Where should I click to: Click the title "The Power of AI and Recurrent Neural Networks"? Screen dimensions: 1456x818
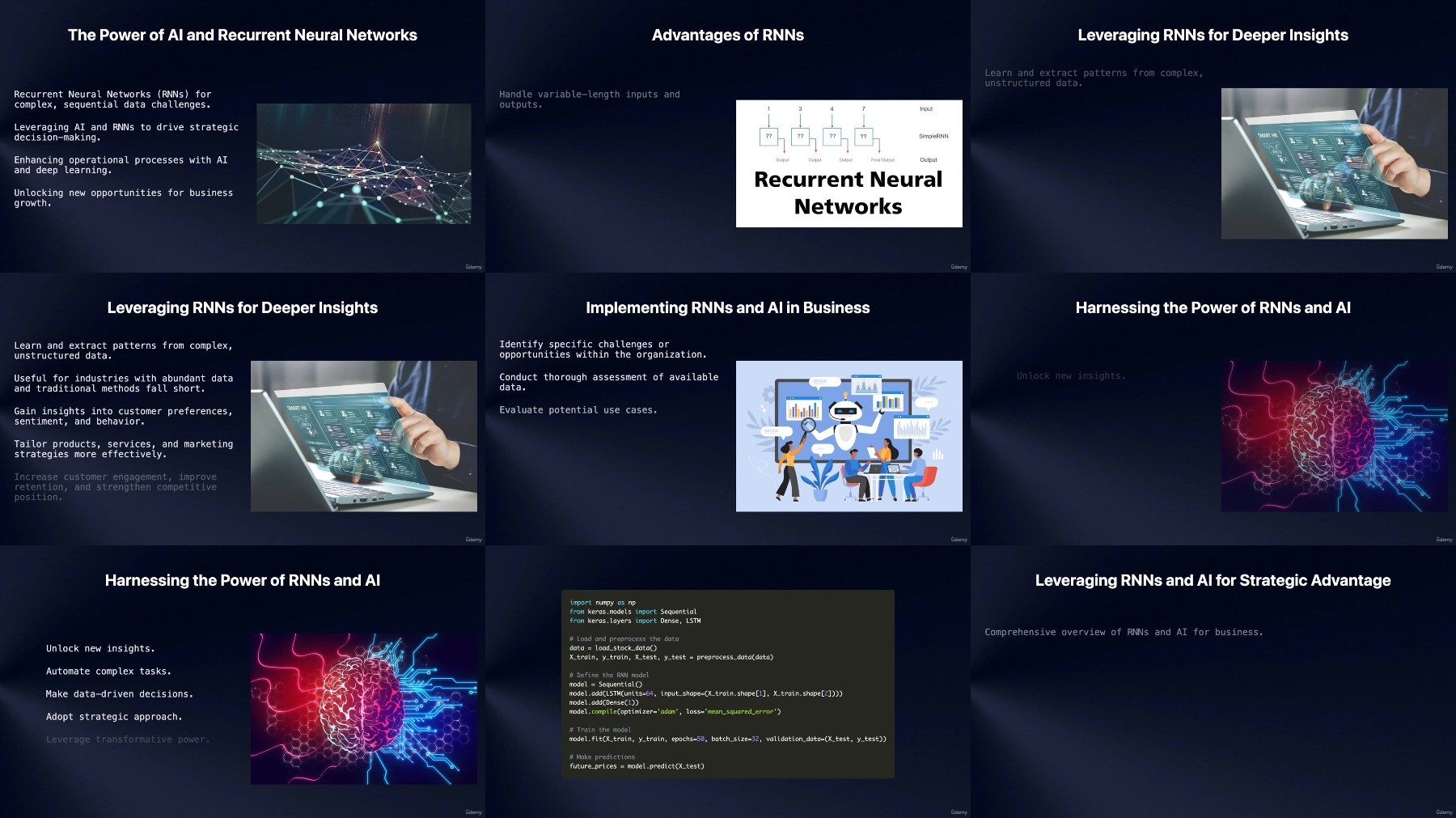coord(243,36)
